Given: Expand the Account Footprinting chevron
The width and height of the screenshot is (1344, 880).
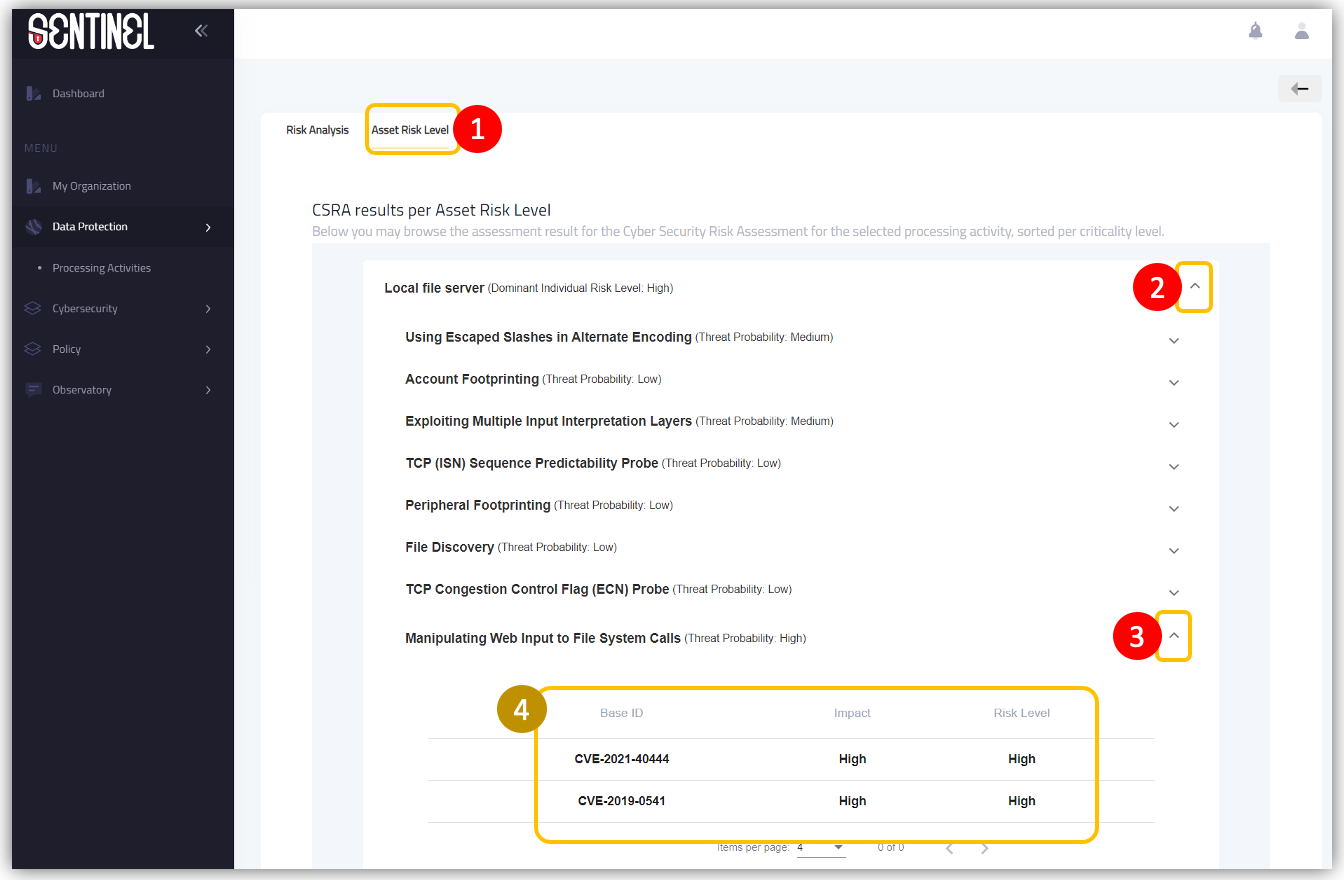Looking at the screenshot, I should click(x=1174, y=383).
